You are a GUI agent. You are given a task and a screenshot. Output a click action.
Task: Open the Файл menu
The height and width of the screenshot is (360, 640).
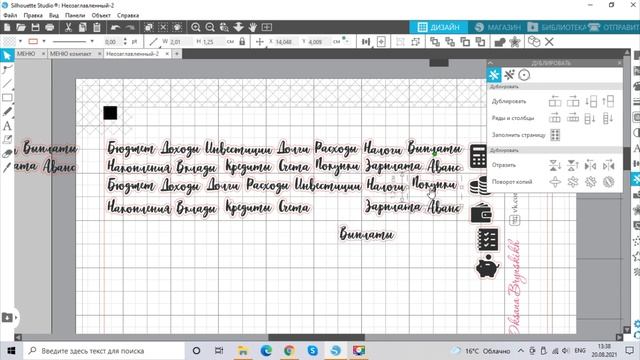pos(10,16)
